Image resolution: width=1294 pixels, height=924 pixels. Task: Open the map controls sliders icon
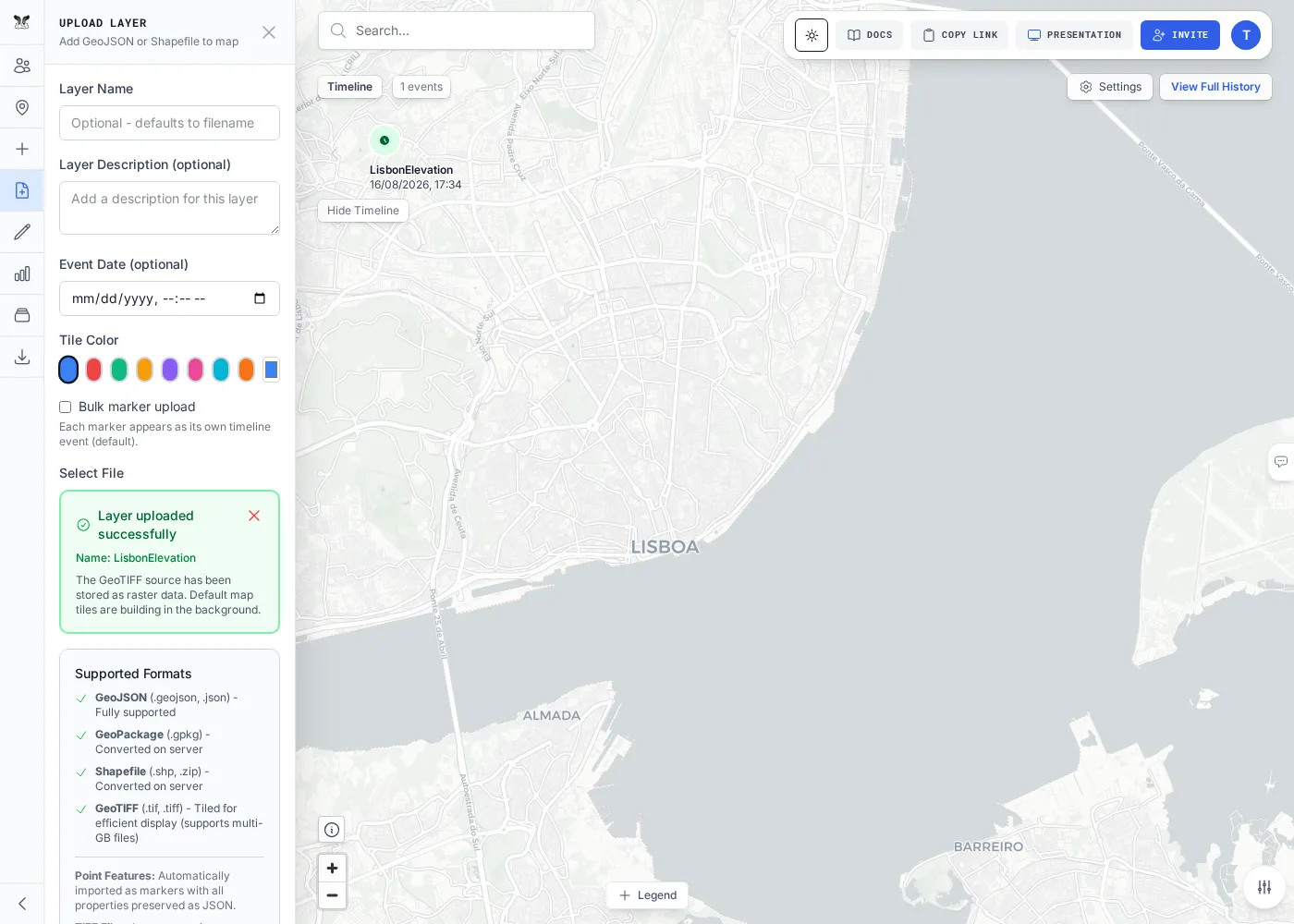click(1264, 887)
